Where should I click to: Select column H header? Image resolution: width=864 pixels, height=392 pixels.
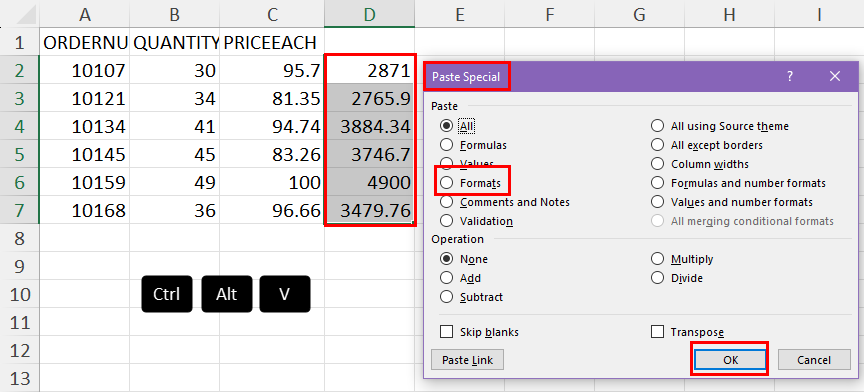pyautogui.click(x=730, y=14)
